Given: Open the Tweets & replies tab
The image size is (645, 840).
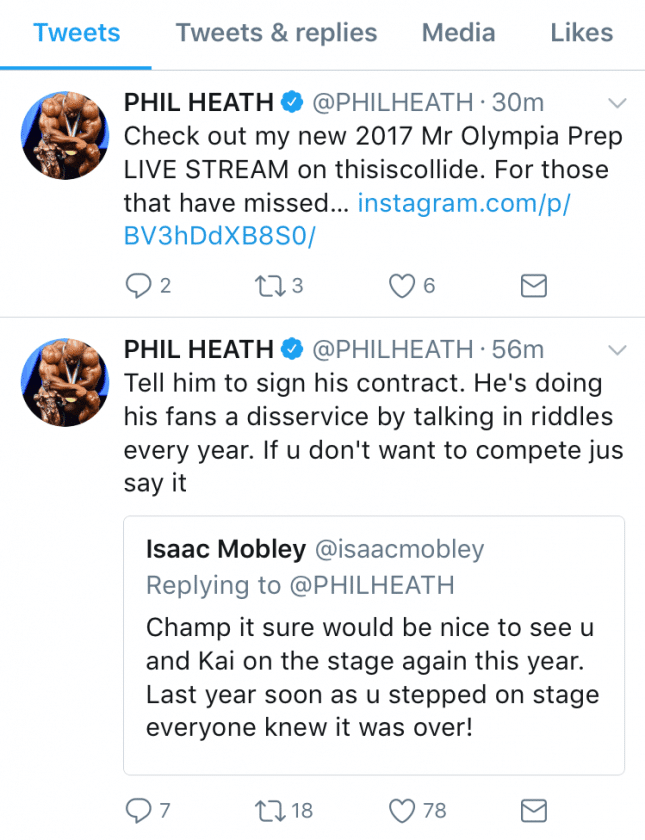Looking at the screenshot, I should click(276, 33).
